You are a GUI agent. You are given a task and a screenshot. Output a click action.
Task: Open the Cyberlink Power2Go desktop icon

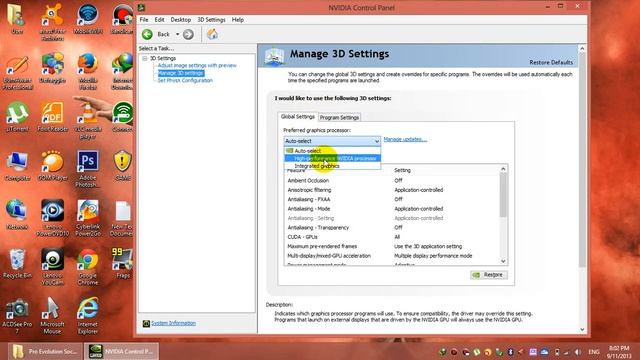tap(87, 218)
